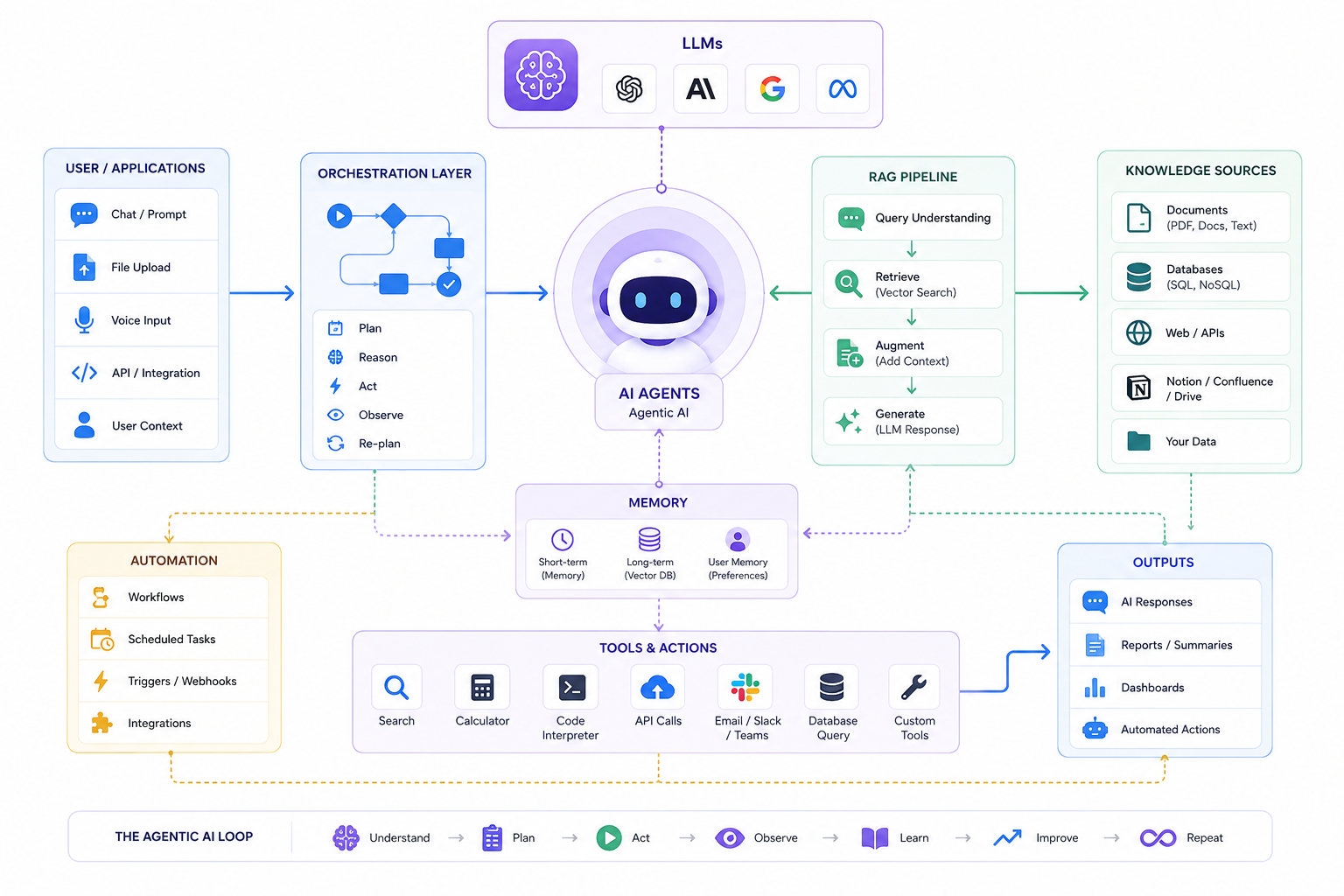1344x896 pixels.
Task: Click the flowchart diagram in Orchestration Layer
Action: click(394, 249)
